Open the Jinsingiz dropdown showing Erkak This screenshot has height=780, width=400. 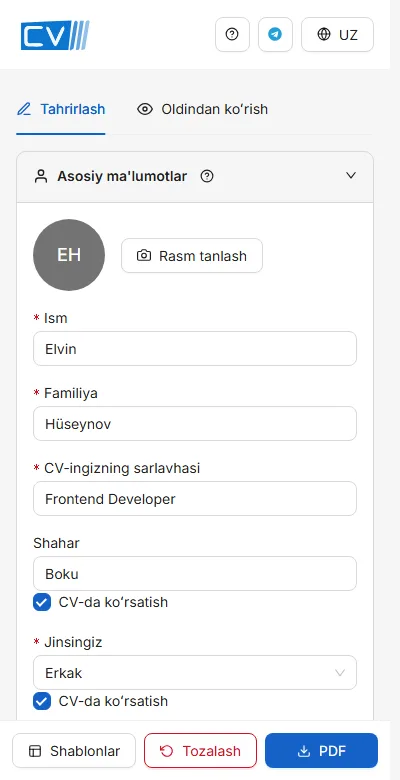(195, 673)
